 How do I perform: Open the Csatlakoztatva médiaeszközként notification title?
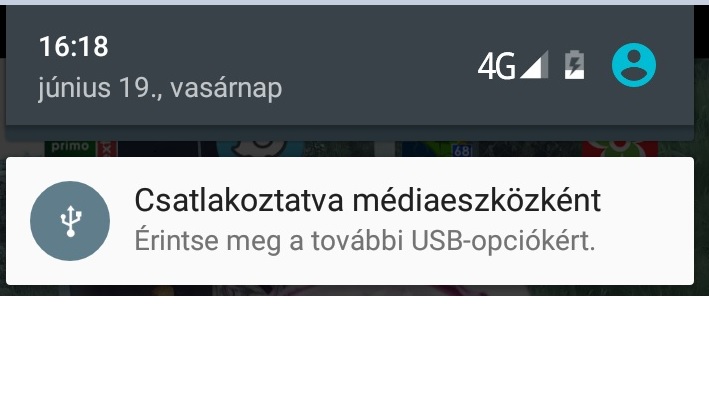368,201
